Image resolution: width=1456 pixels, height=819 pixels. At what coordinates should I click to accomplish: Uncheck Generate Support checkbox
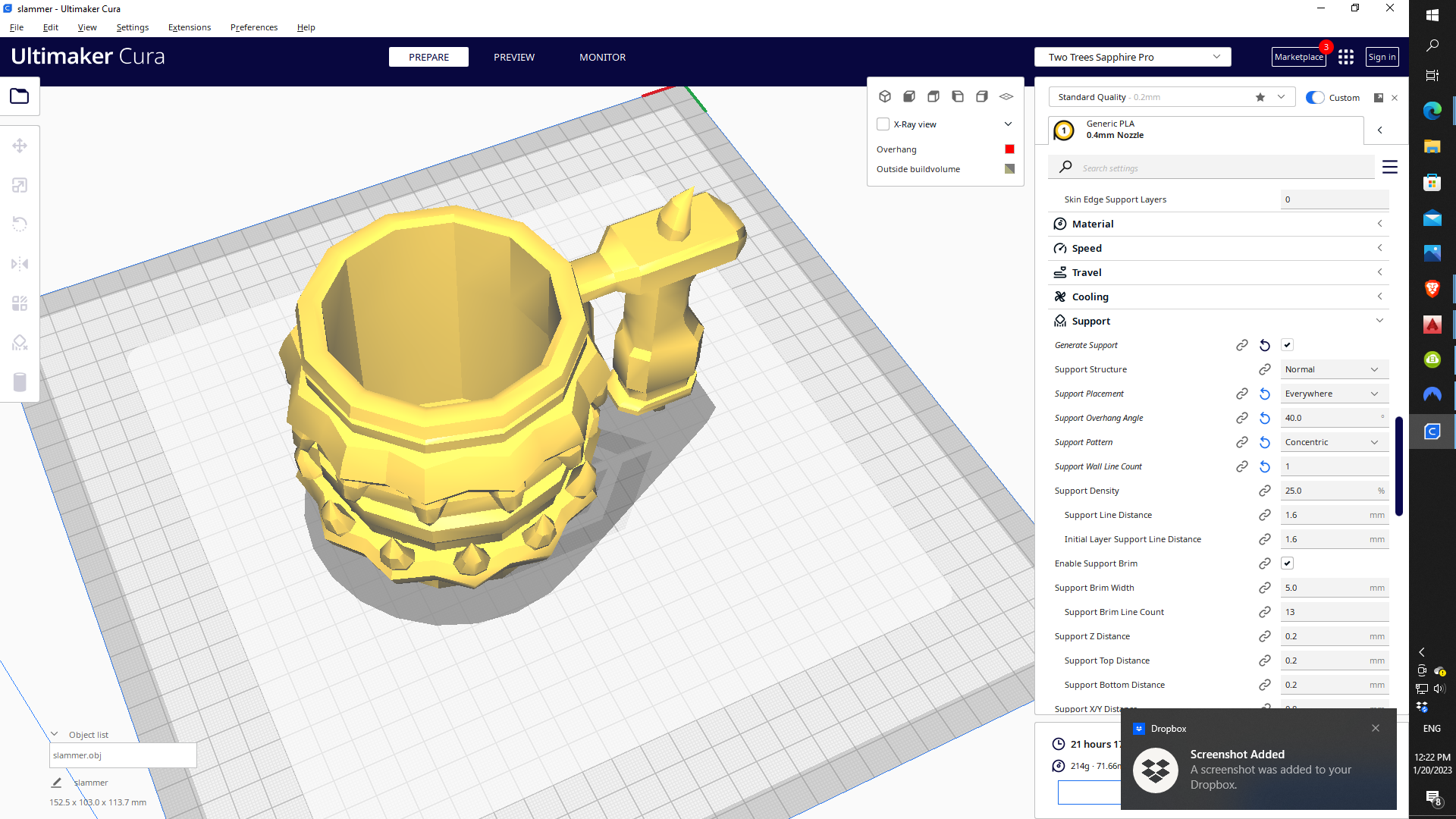(x=1287, y=345)
